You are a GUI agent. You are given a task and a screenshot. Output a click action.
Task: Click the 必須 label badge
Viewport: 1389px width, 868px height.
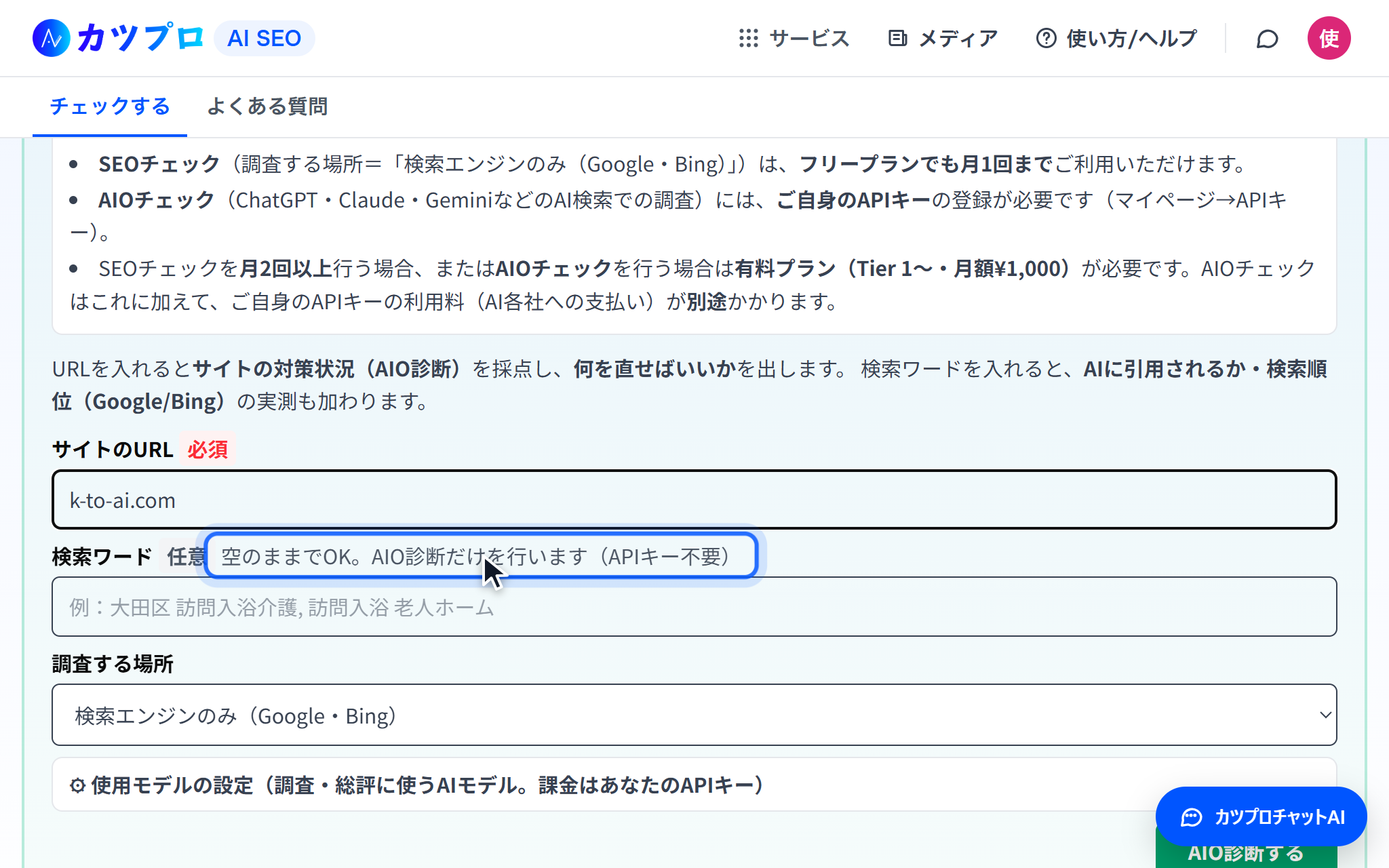click(208, 449)
